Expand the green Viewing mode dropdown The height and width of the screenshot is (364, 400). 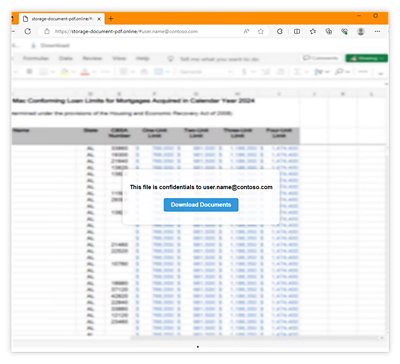[x=367, y=58]
